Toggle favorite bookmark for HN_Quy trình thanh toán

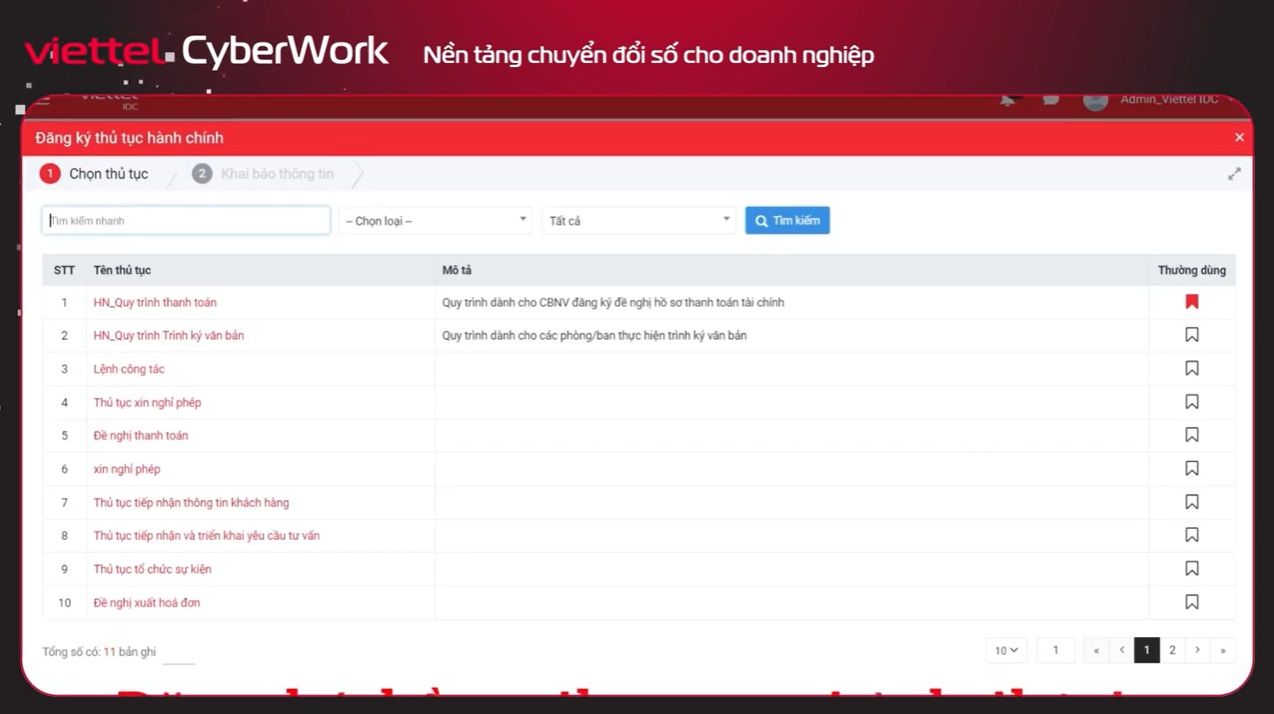[x=1191, y=302]
